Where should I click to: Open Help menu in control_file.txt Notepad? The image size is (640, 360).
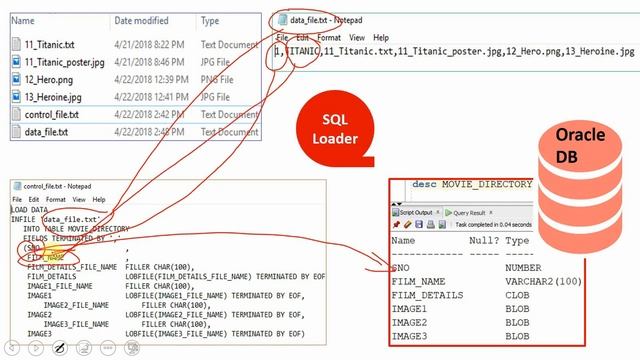(99, 199)
